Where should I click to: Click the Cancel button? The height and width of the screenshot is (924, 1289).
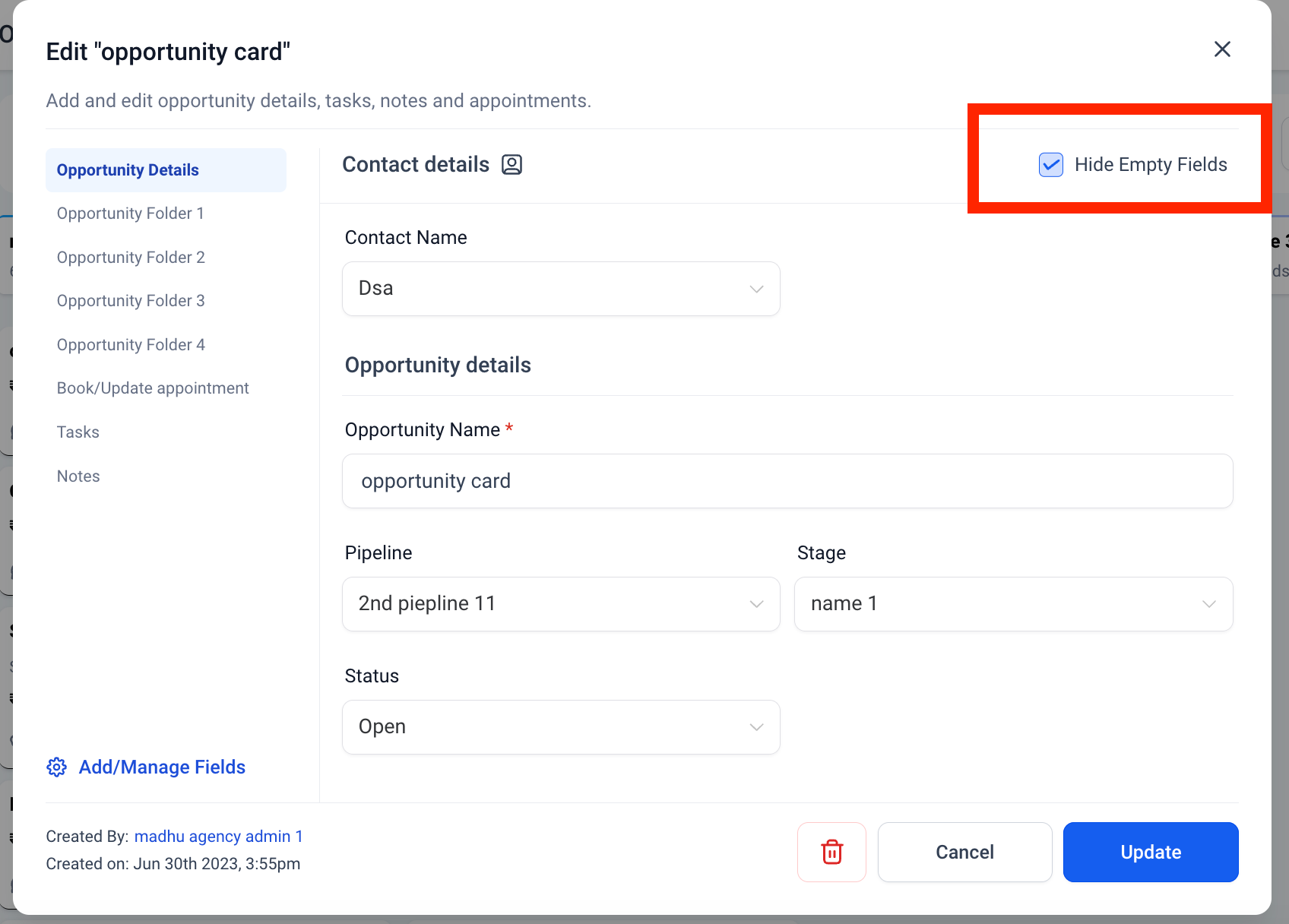tap(964, 852)
